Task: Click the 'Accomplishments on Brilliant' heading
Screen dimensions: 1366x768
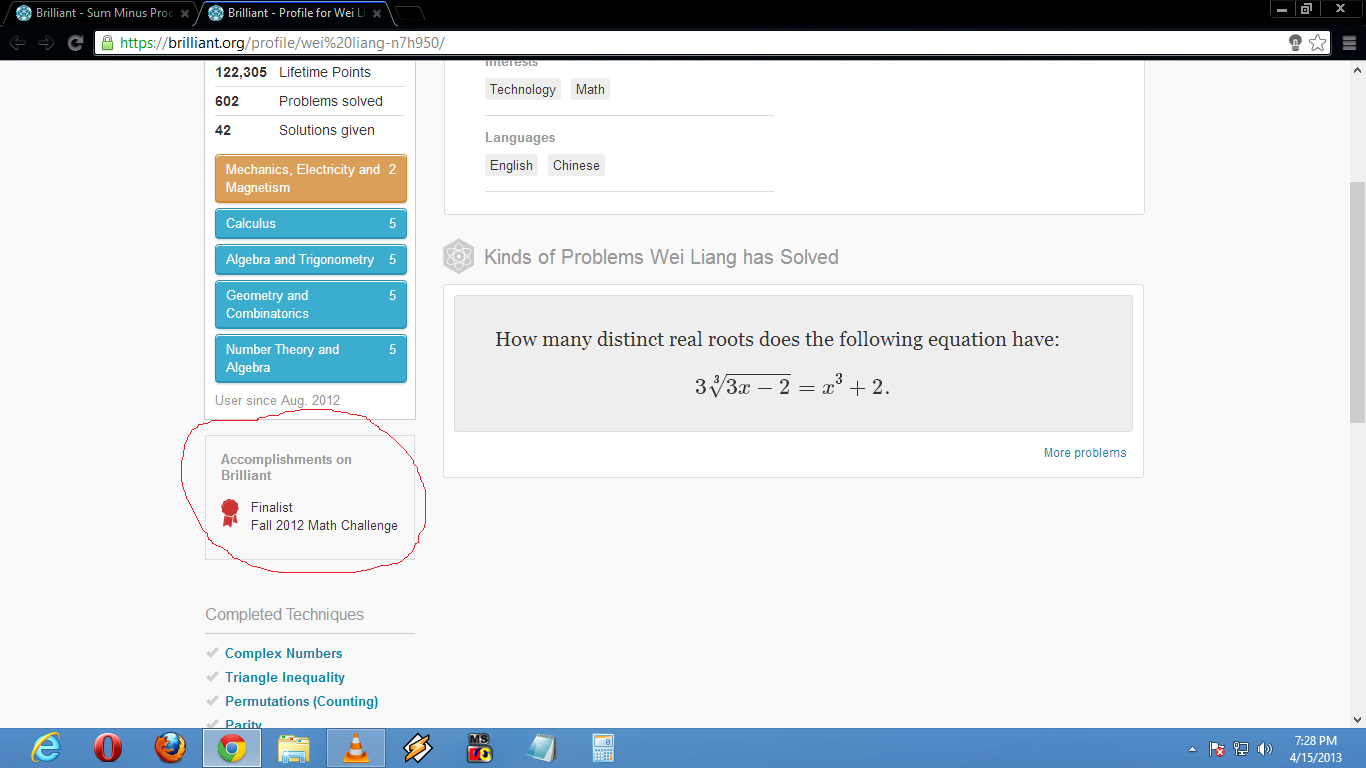Action: [286, 467]
